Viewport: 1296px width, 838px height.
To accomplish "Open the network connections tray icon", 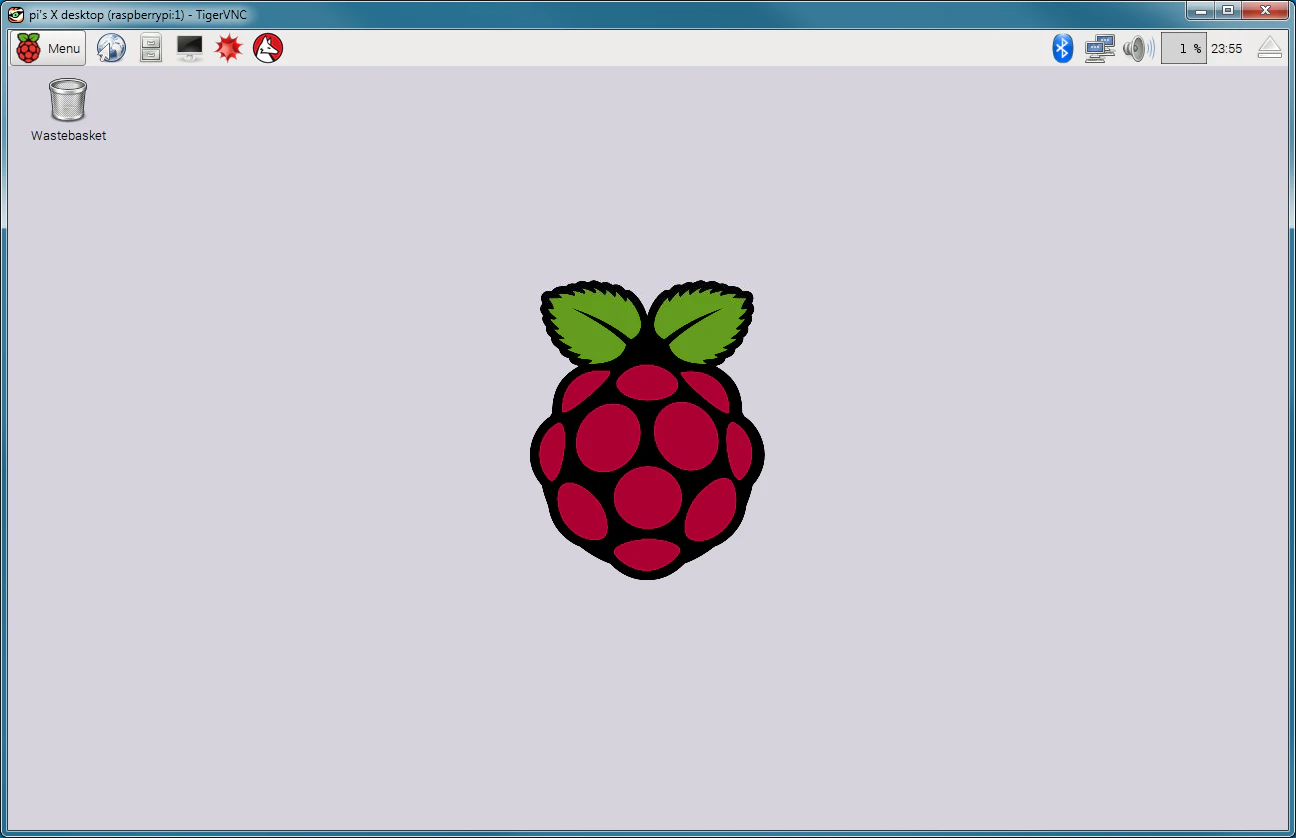I will pos(1100,48).
